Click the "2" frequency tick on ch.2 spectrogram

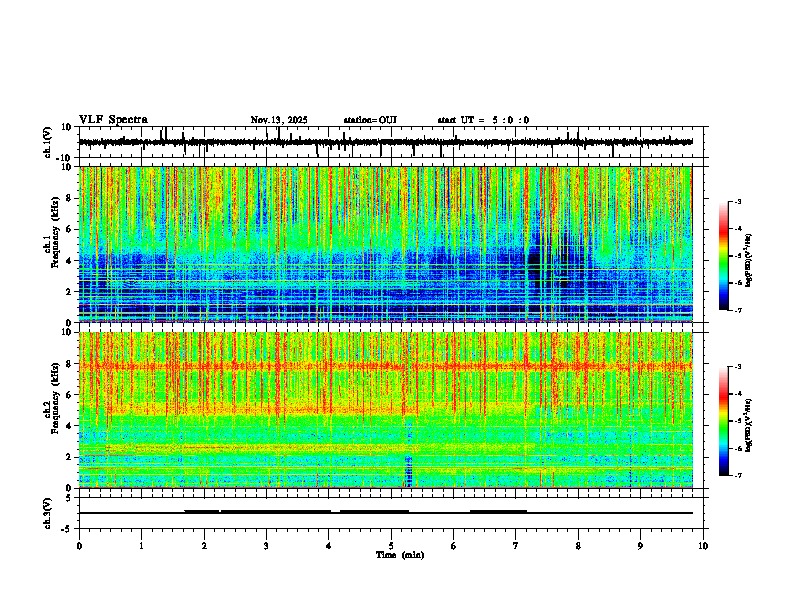pos(70,457)
